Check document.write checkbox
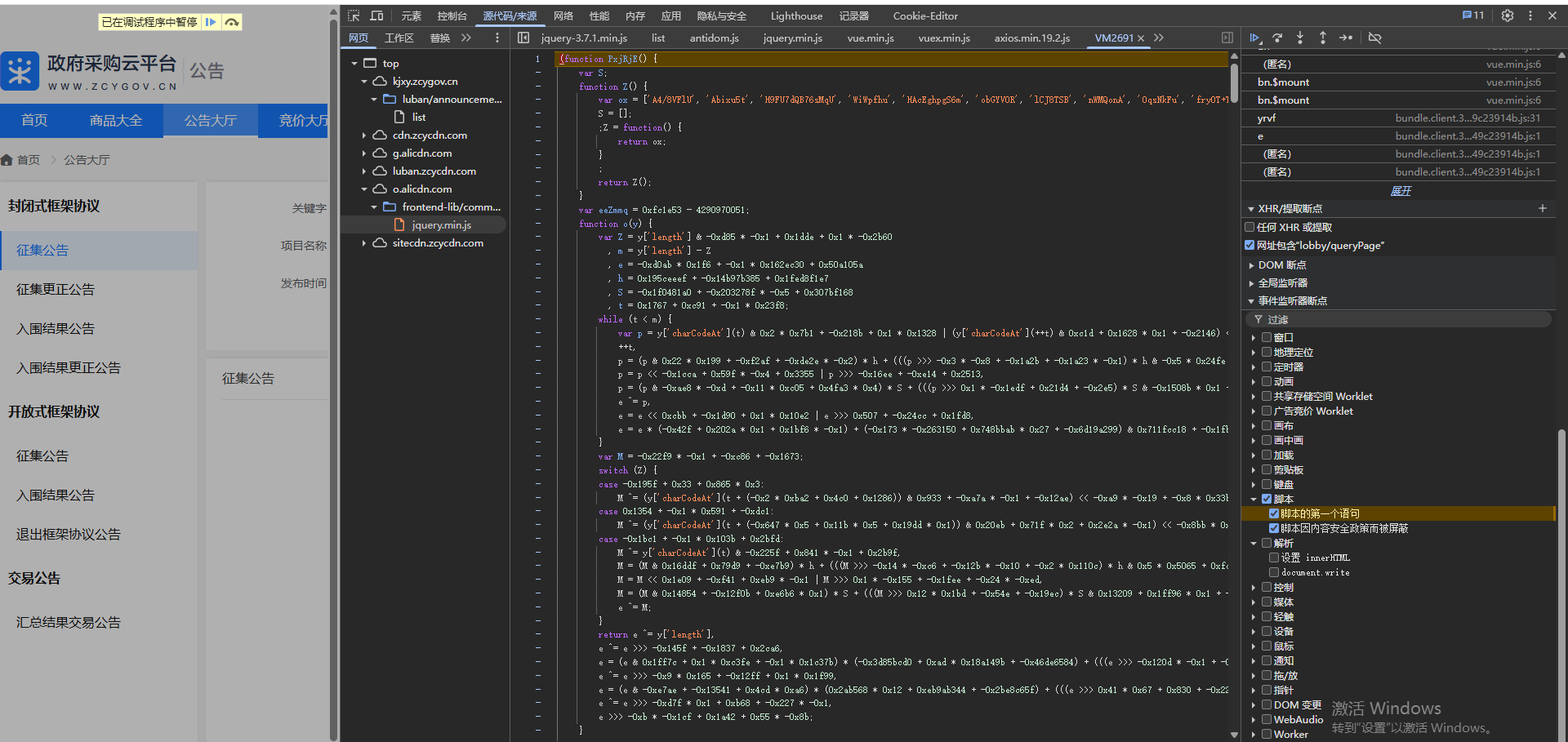Image resolution: width=1568 pixels, height=742 pixels. coord(1274,572)
